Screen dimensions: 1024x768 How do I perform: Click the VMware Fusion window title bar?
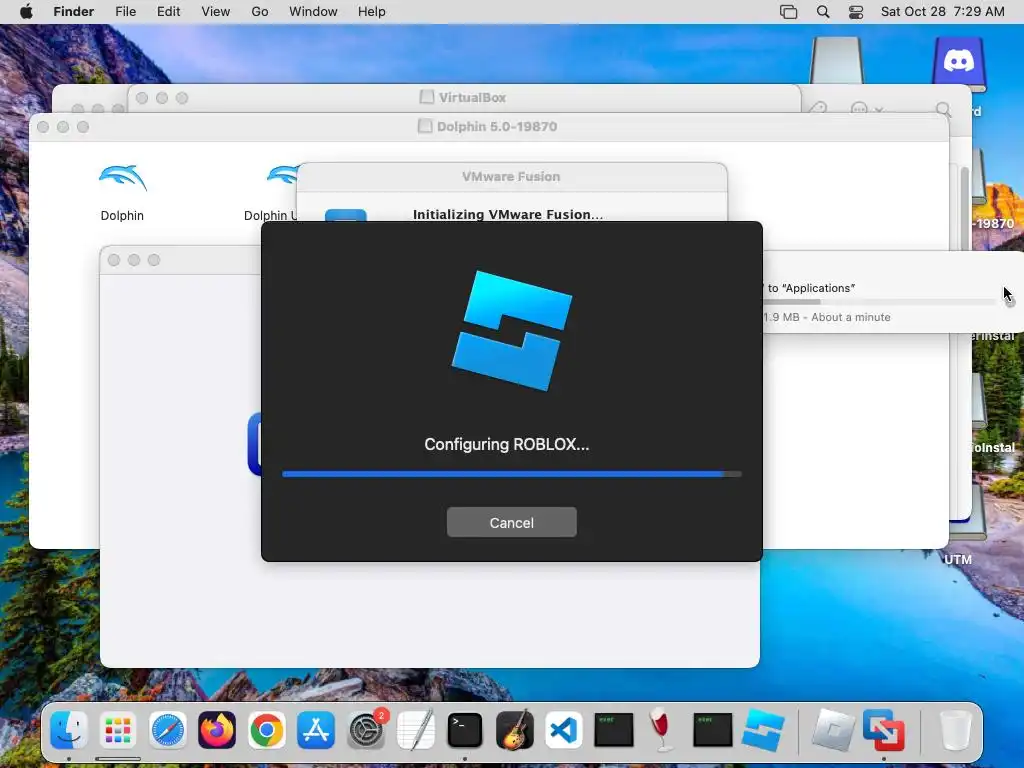[x=511, y=176]
